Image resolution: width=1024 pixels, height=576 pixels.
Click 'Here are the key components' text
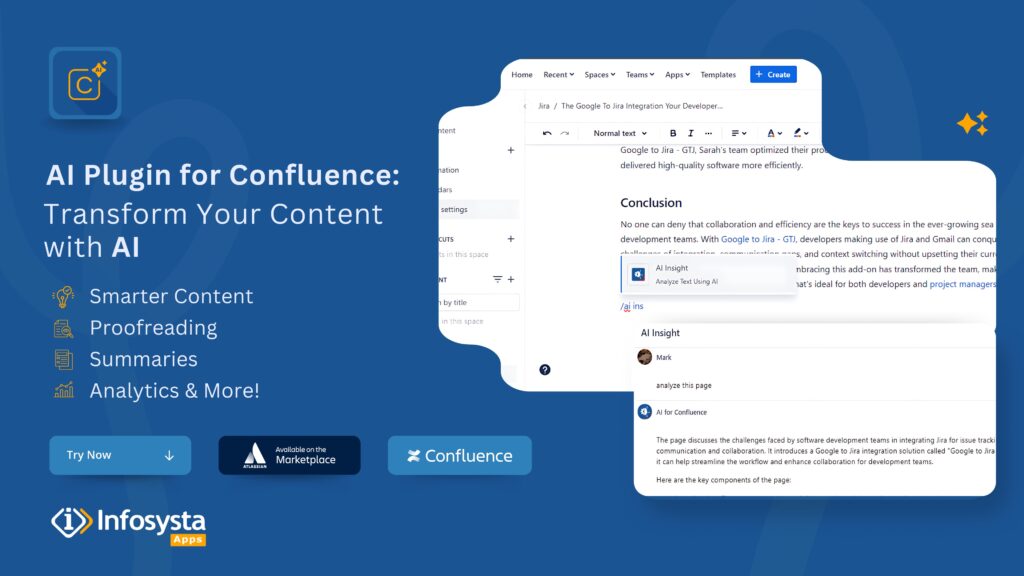point(724,480)
